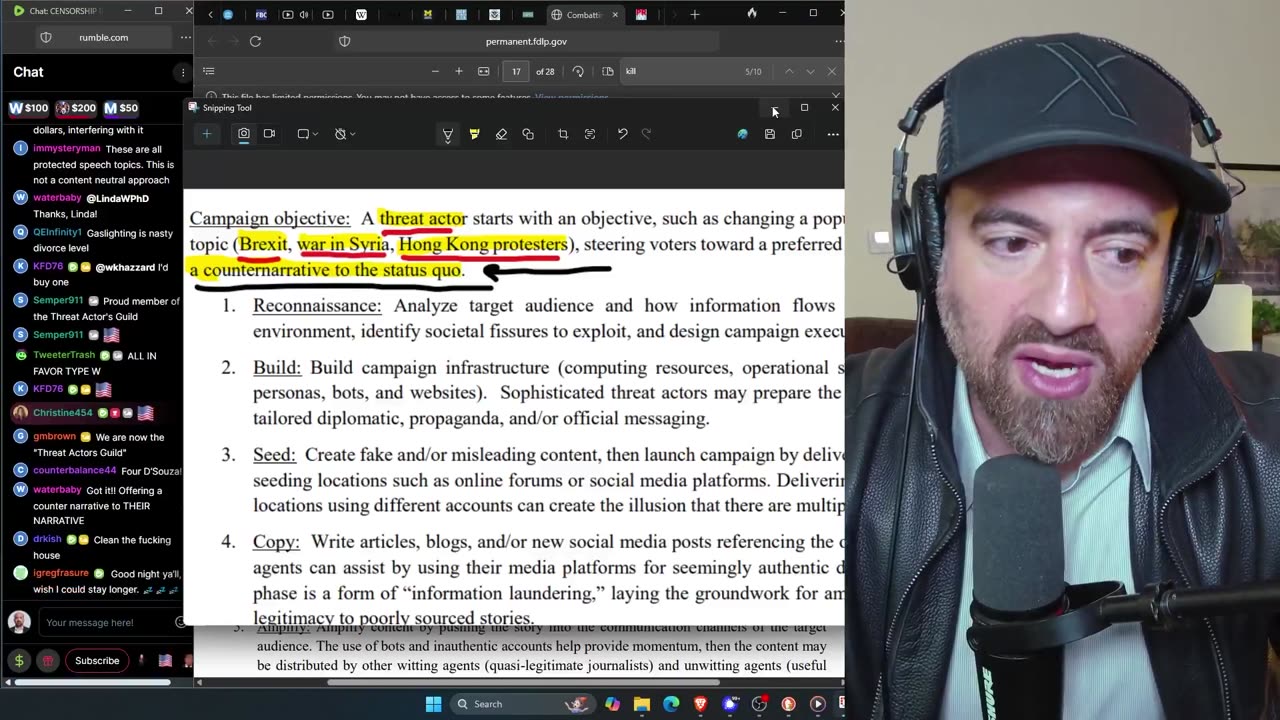Open File Explorer from the taskbar

pyautogui.click(x=642, y=704)
